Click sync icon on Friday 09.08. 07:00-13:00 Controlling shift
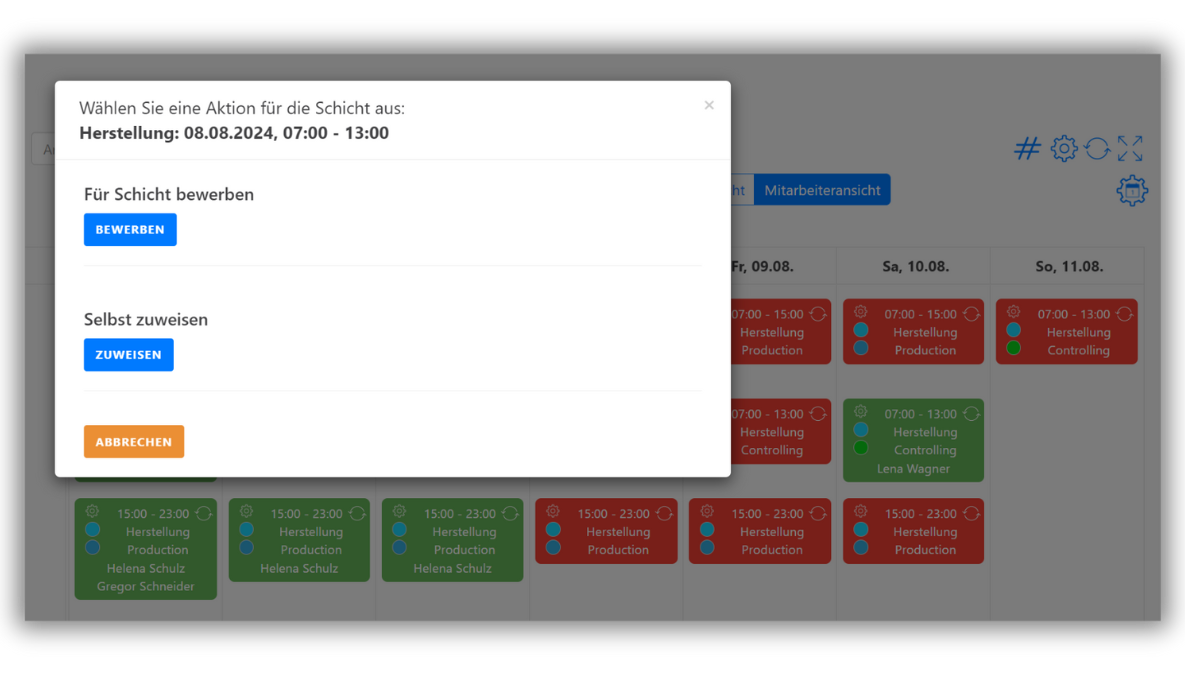 [818, 414]
